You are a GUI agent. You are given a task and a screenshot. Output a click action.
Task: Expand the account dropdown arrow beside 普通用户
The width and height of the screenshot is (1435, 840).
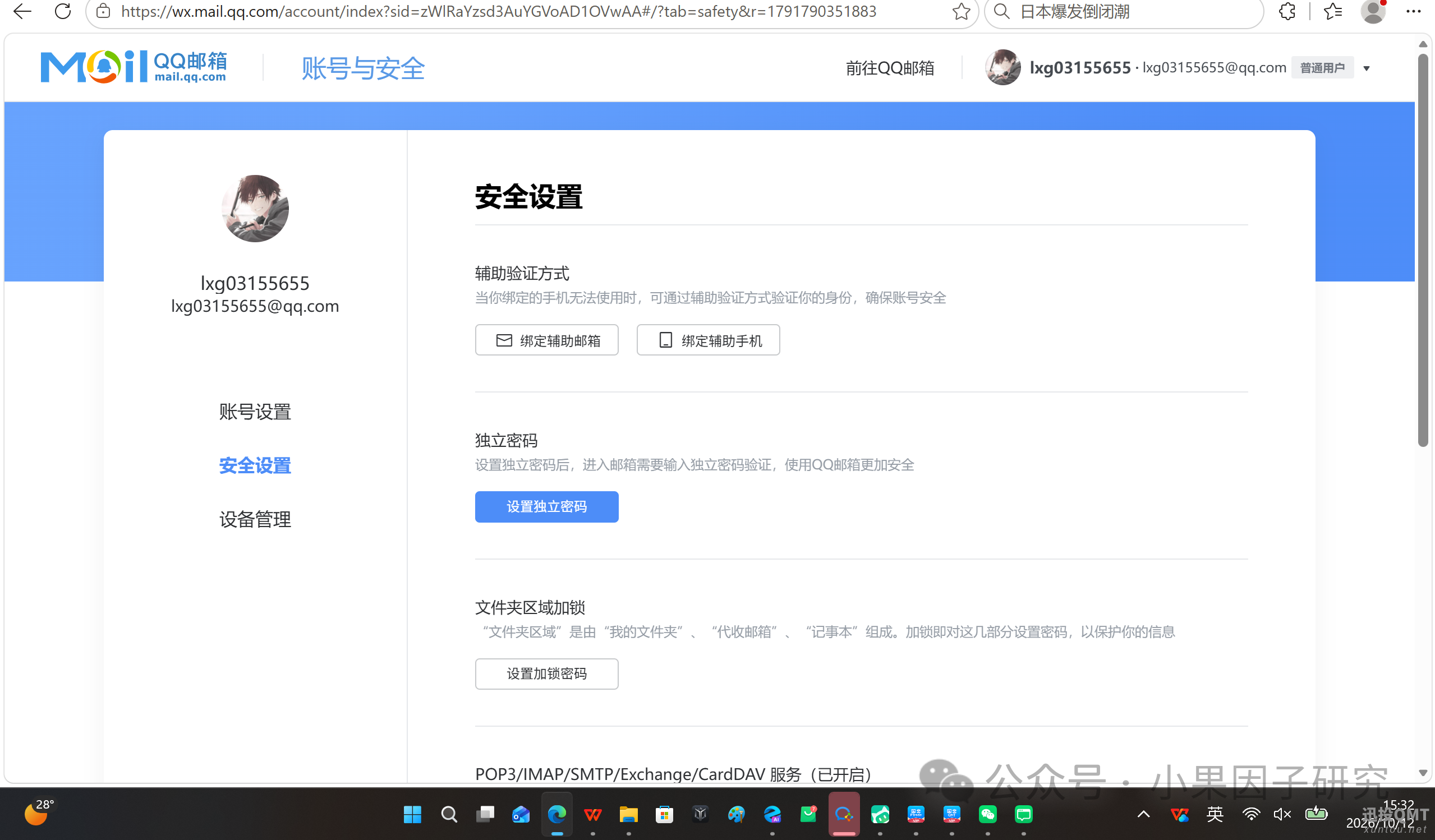coord(1366,68)
